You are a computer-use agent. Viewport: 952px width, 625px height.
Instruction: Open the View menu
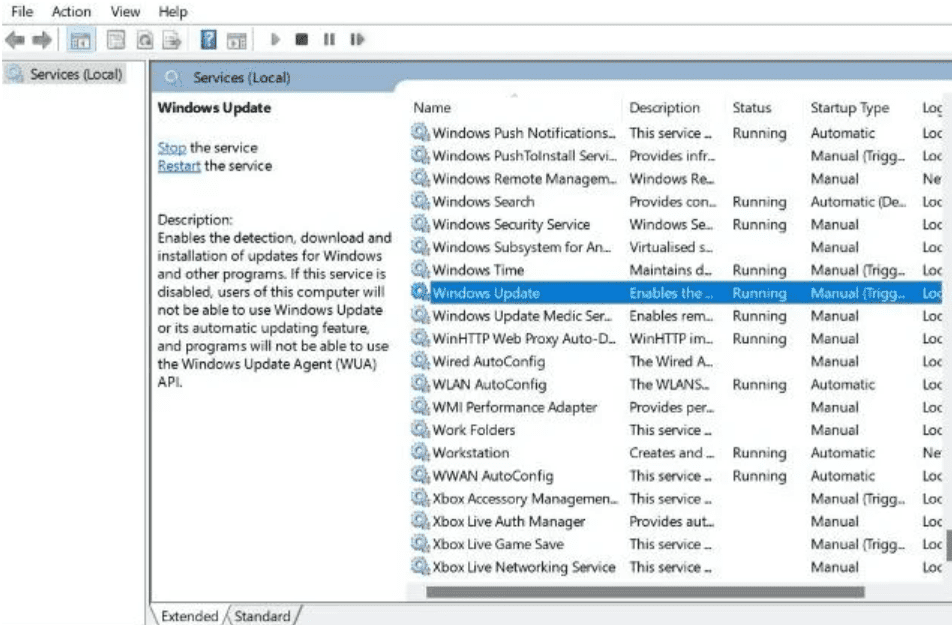coord(125,12)
